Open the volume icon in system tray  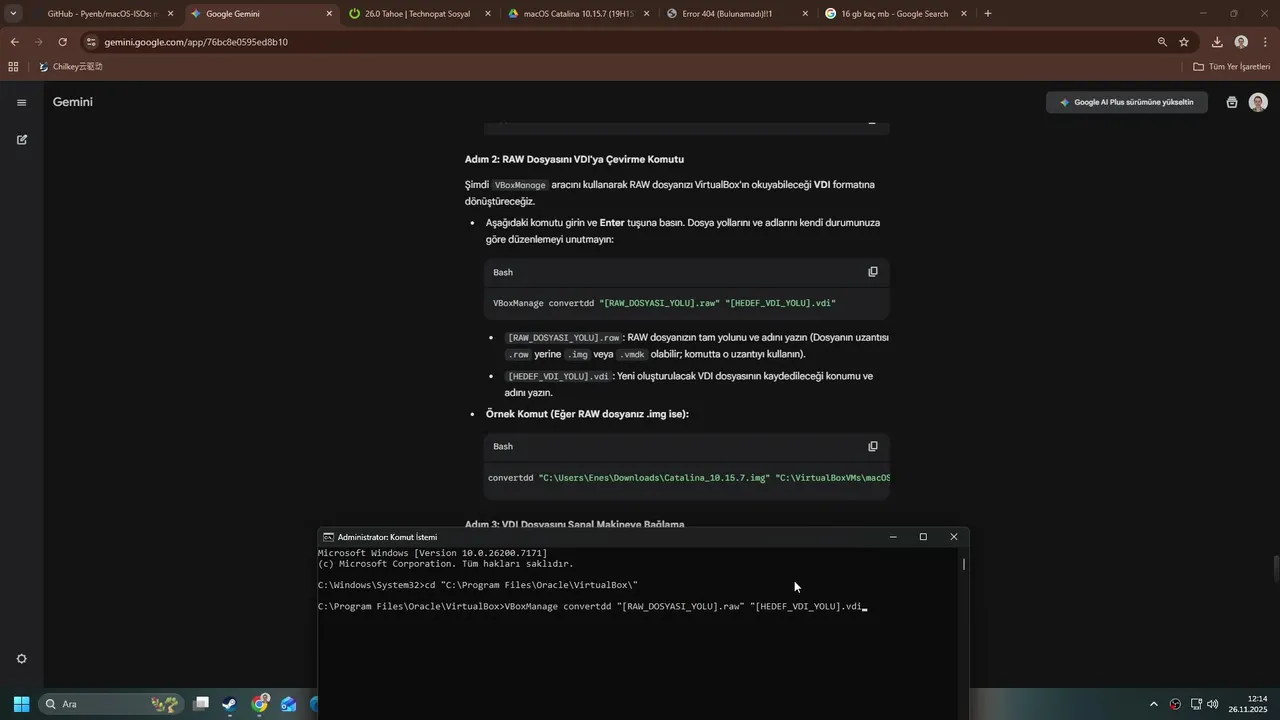1213,704
